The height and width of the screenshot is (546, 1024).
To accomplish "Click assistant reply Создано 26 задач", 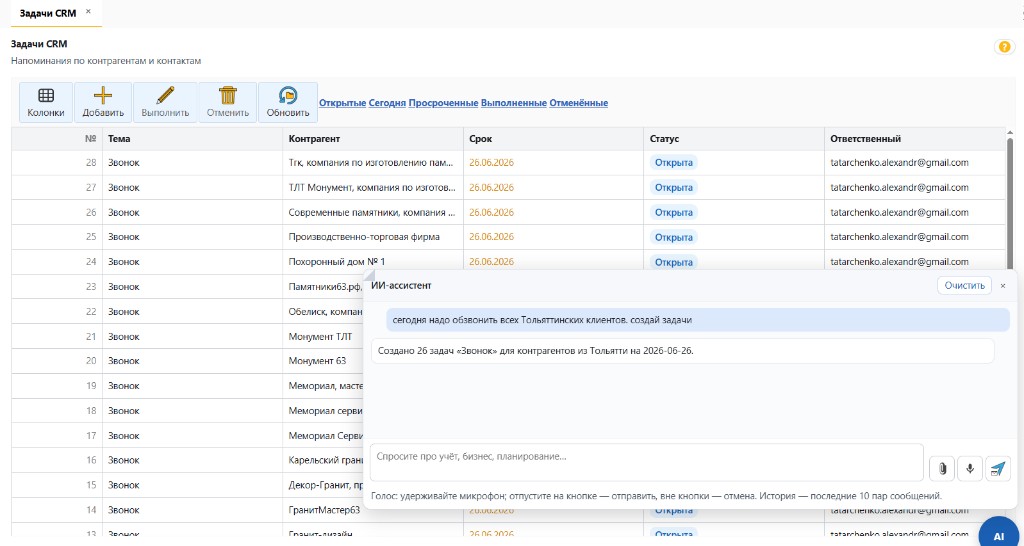I will click(x=682, y=351).
